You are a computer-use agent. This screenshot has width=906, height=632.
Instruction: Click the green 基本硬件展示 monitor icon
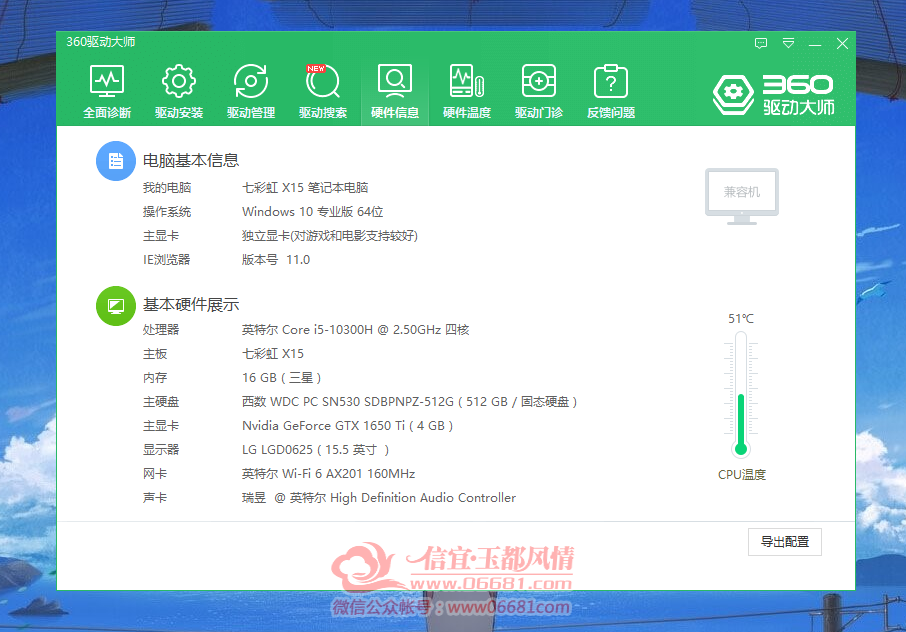(116, 306)
